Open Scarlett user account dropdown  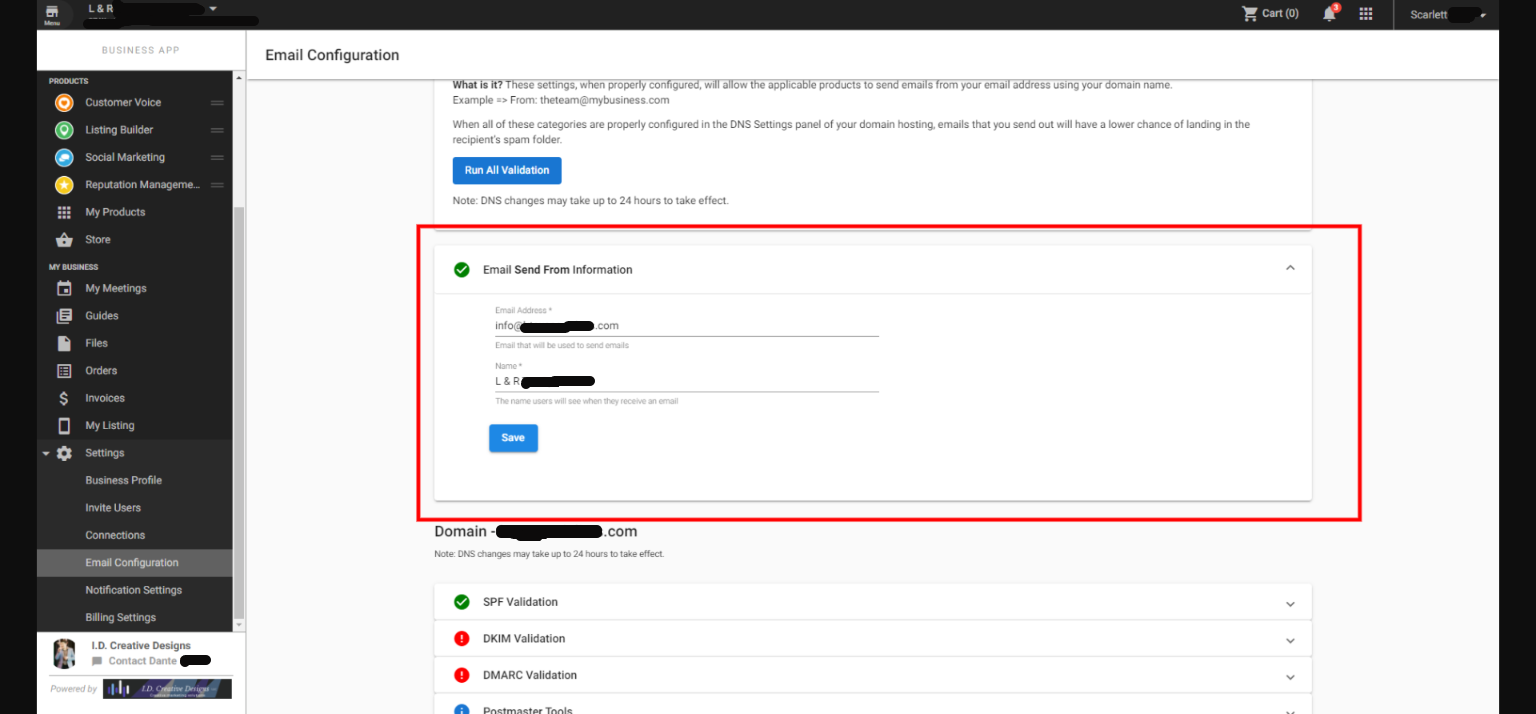click(x=1448, y=14)
